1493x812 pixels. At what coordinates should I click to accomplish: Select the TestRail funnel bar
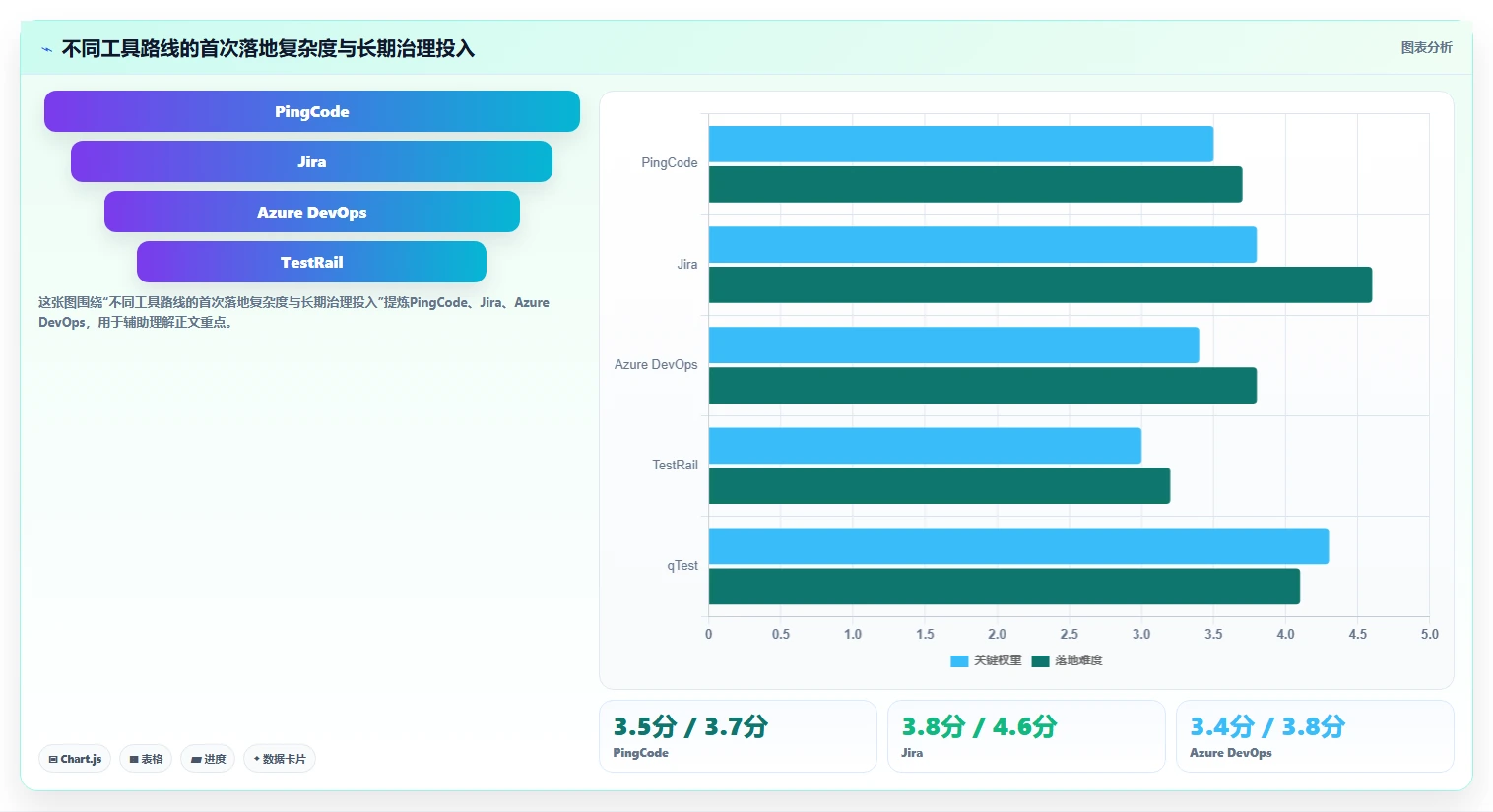[x=311, y=262]
